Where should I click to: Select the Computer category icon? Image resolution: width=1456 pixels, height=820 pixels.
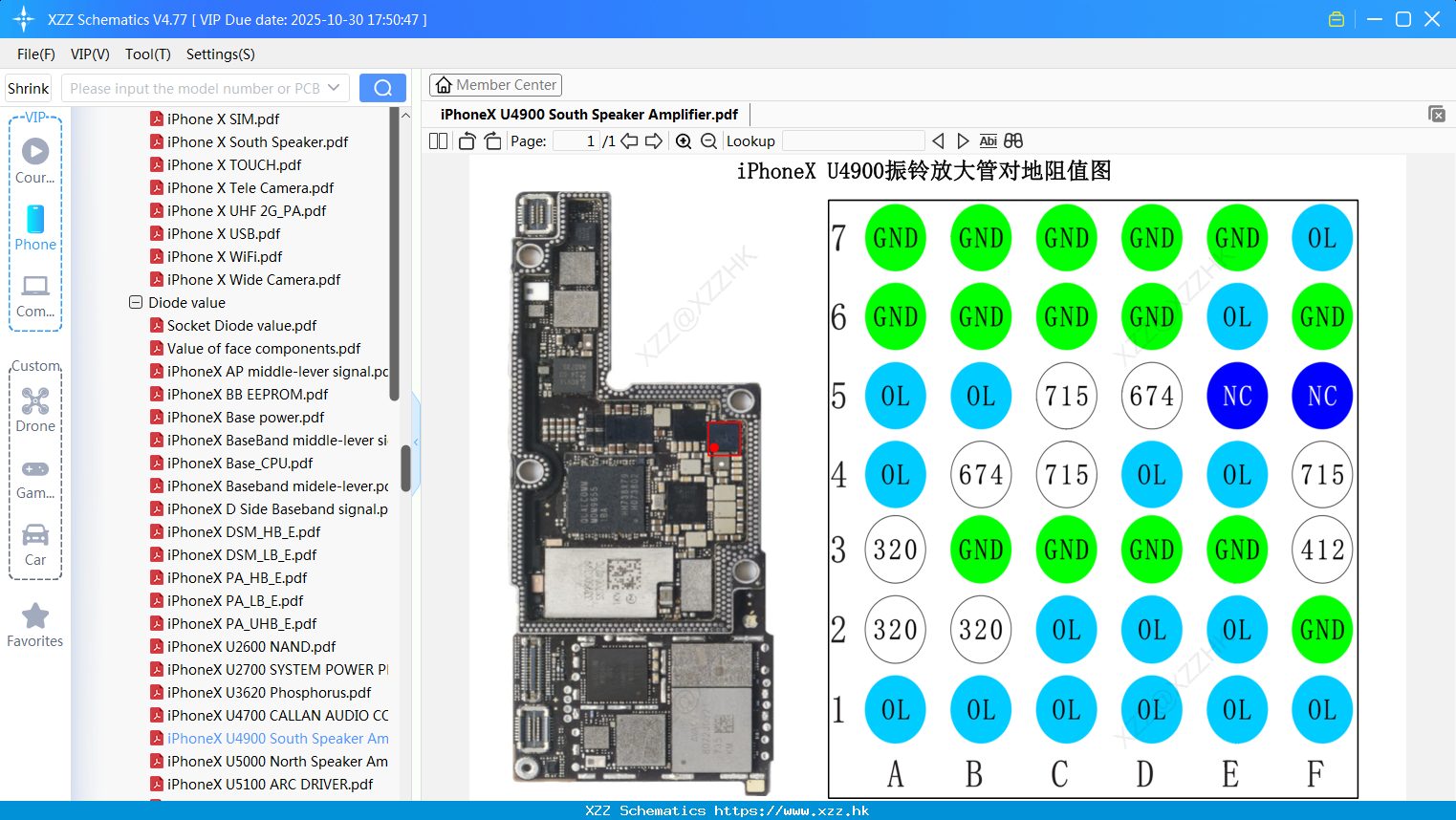point(35,296)
